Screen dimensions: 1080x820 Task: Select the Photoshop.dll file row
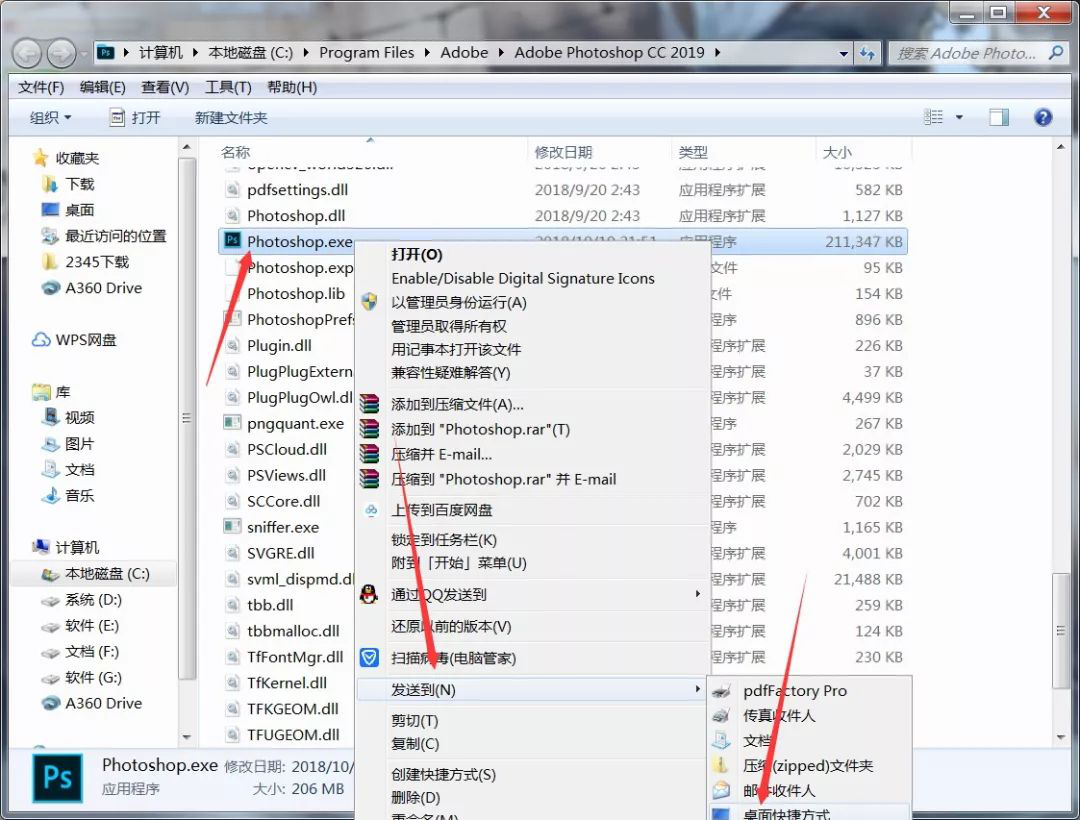pos(562,215)
